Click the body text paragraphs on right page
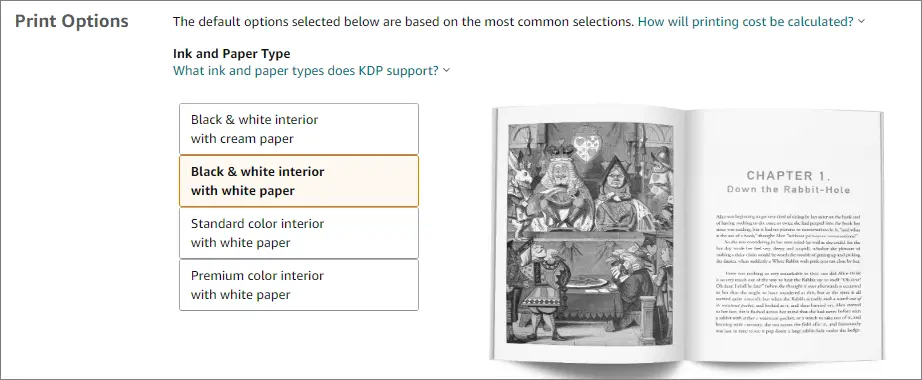Image resolution: width=922 pixels, height=380 pixels. coord(788,274)
